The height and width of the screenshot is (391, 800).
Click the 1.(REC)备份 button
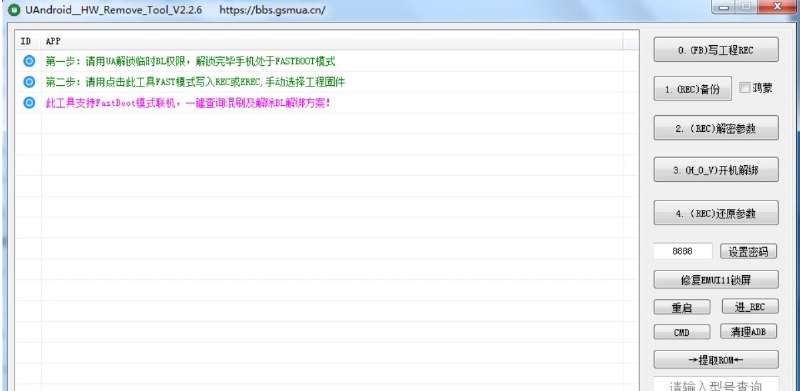pyautogui.click(x=692, y=89)
